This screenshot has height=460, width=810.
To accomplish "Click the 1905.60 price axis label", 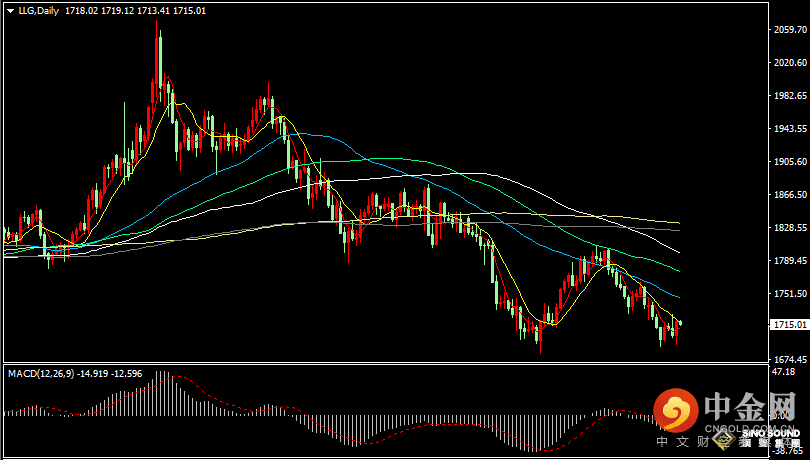I will pyautogui.click(x=789, y=162).
